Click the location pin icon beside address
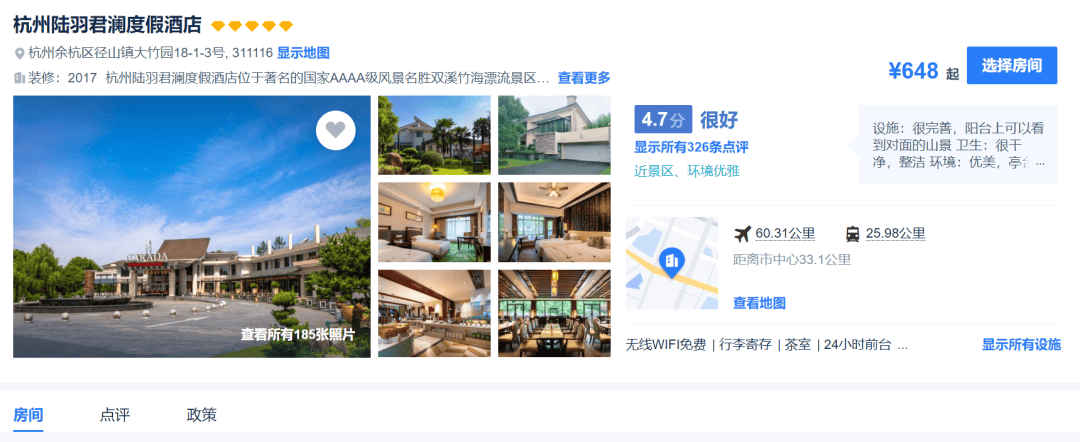The image size is (1080, 442). (x=19, y=53)
